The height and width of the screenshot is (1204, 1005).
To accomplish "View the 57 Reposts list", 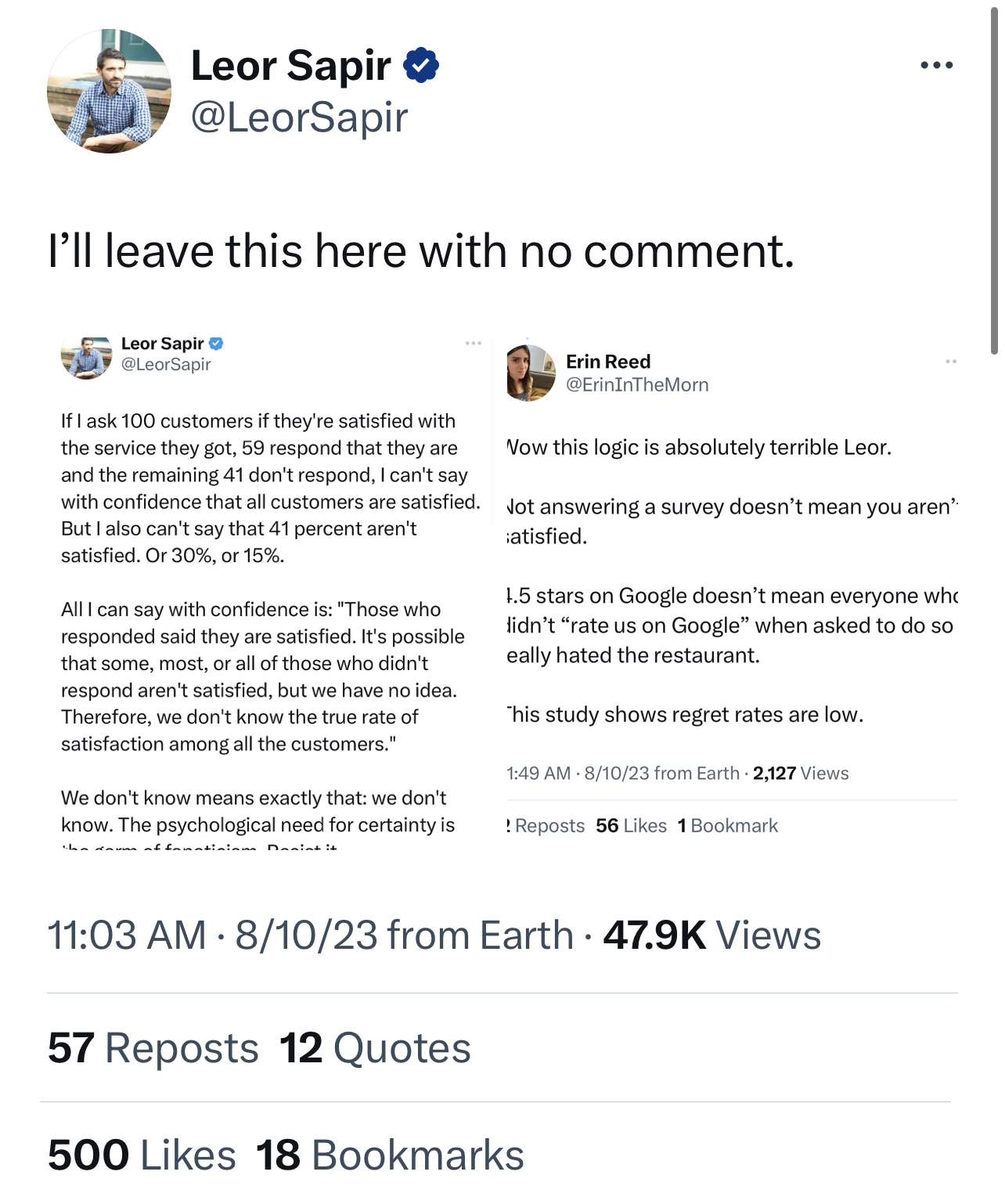I will point(153,1048).
